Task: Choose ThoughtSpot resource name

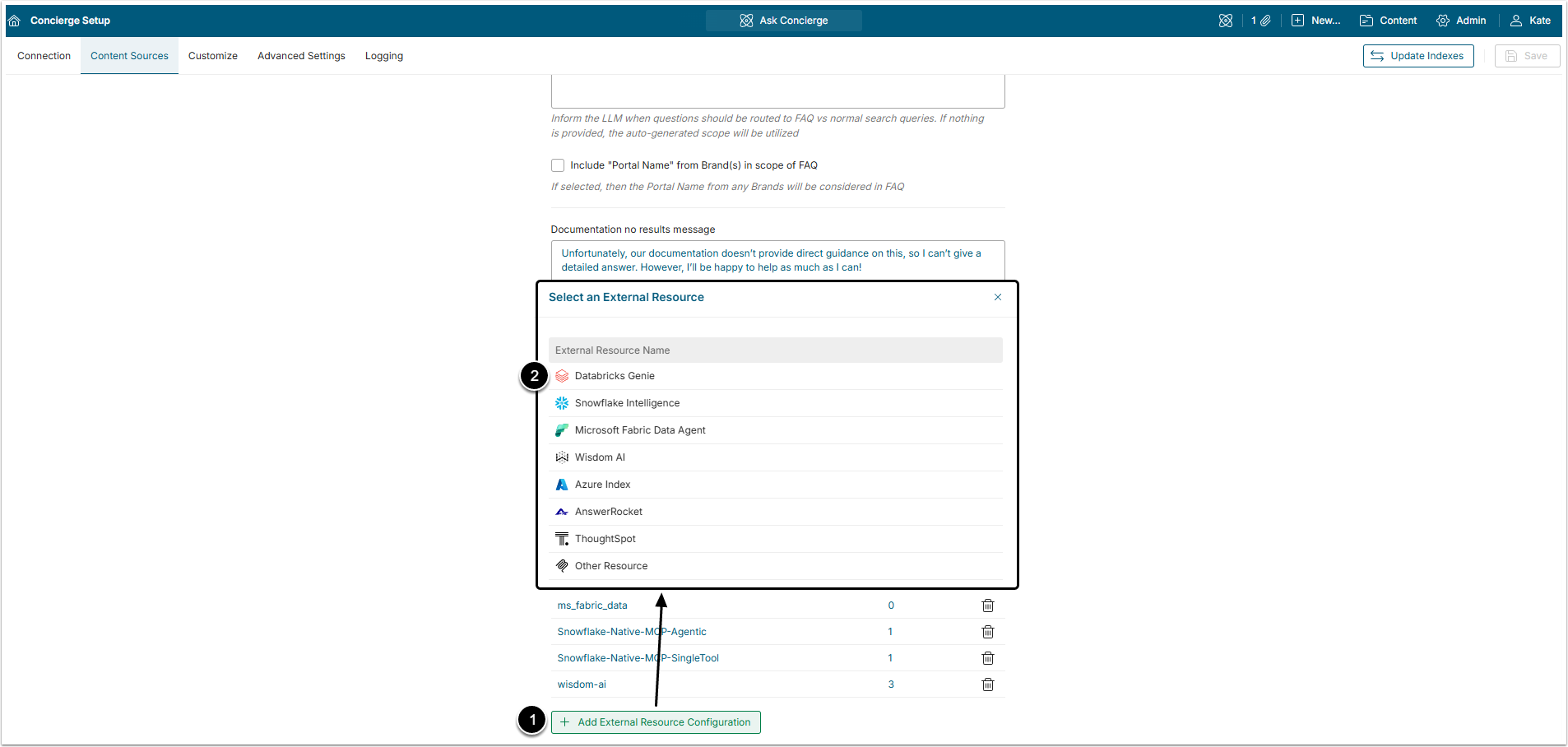Action: point(605,539)
